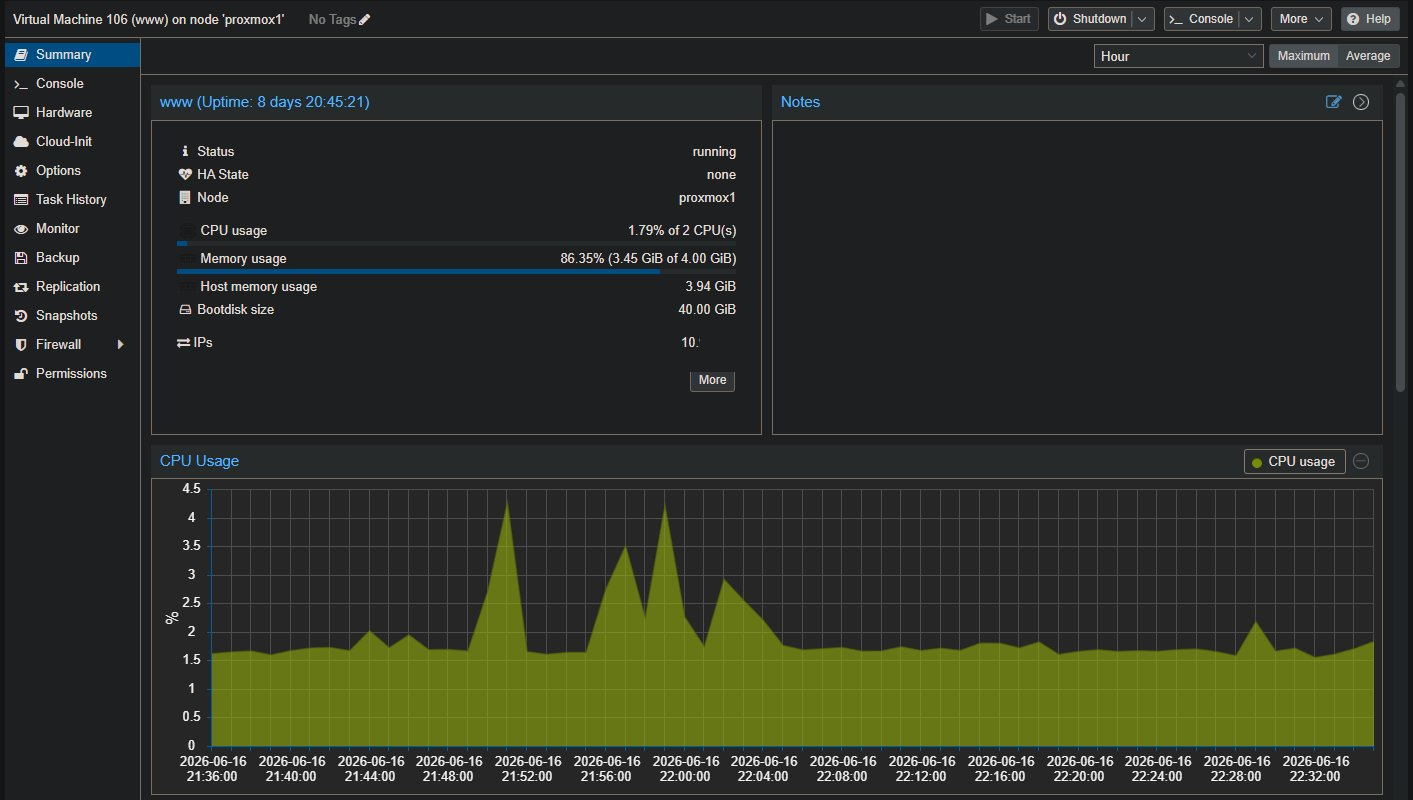
Task: Click the Task History list icon
Action: click(21, 200)
